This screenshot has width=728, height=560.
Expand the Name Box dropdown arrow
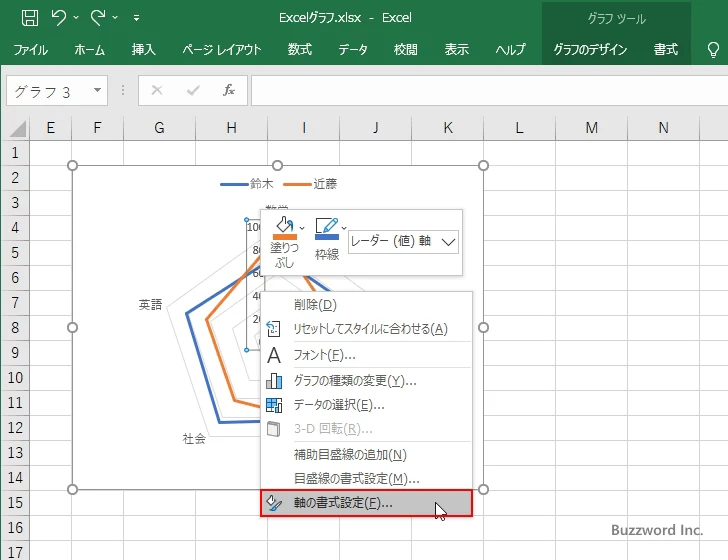[97, 90]
